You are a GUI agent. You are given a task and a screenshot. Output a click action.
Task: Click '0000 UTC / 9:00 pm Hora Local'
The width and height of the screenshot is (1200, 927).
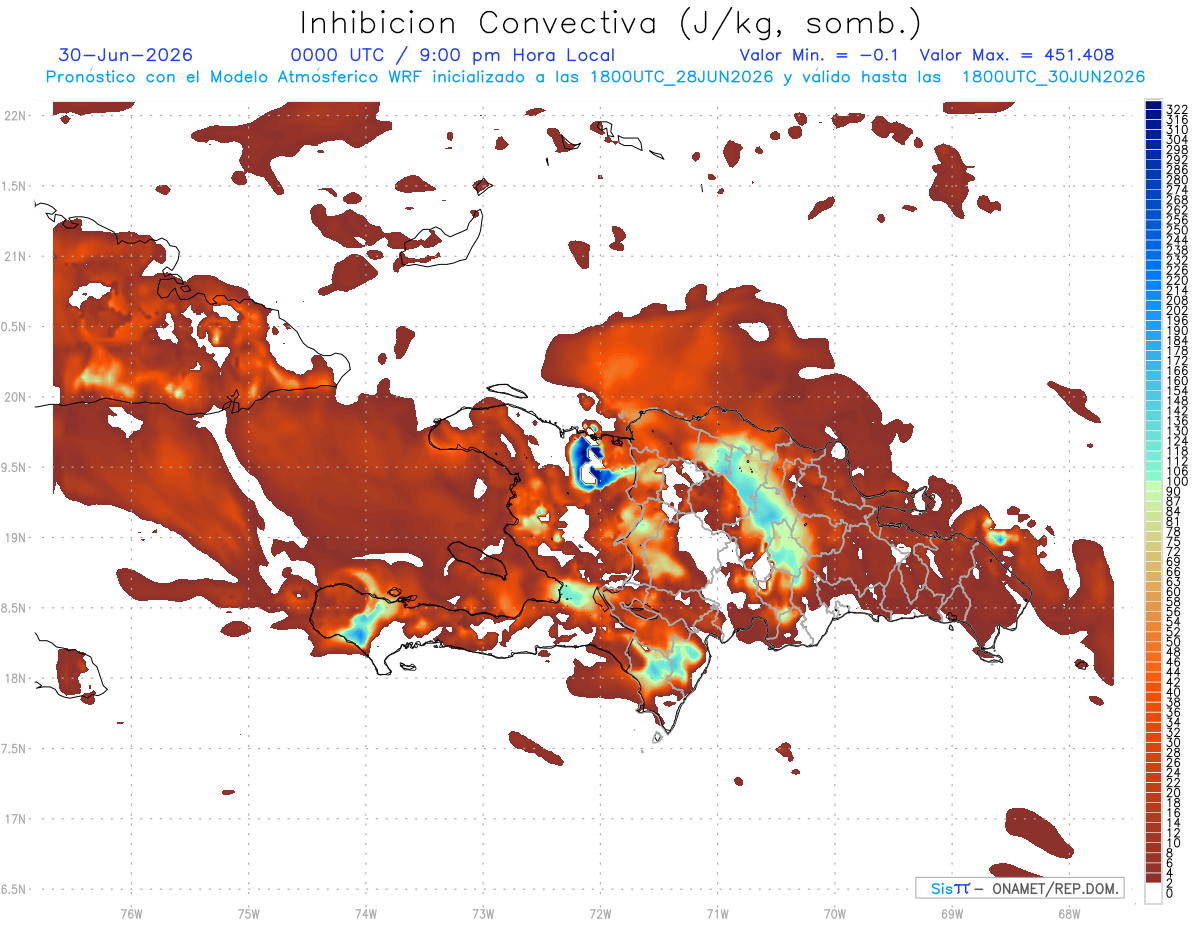point(452,55)
